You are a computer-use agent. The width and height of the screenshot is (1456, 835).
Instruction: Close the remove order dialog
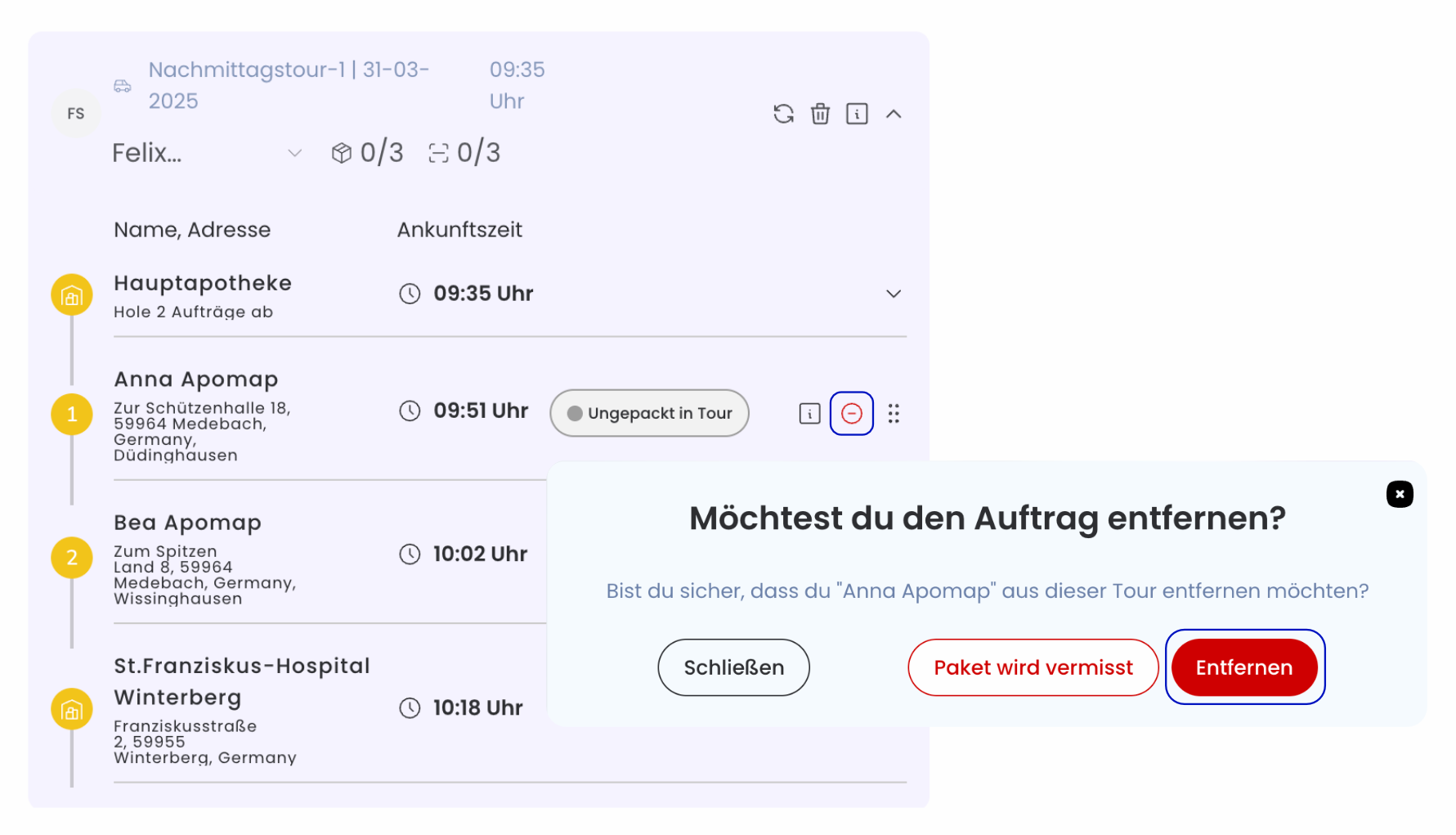[x=1400, y=494]
